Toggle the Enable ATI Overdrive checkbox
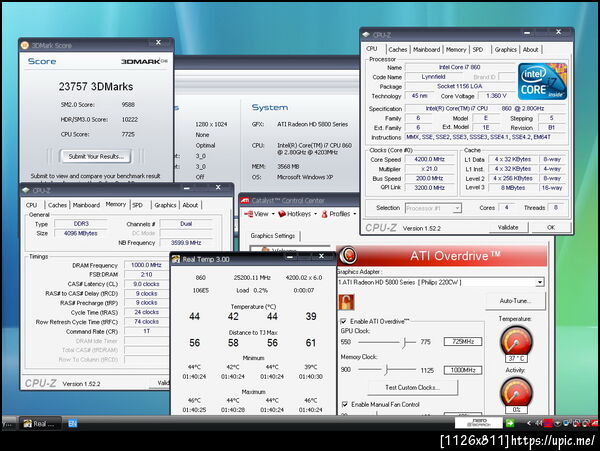Screen dimensions: 600x451 pos(344,321)
